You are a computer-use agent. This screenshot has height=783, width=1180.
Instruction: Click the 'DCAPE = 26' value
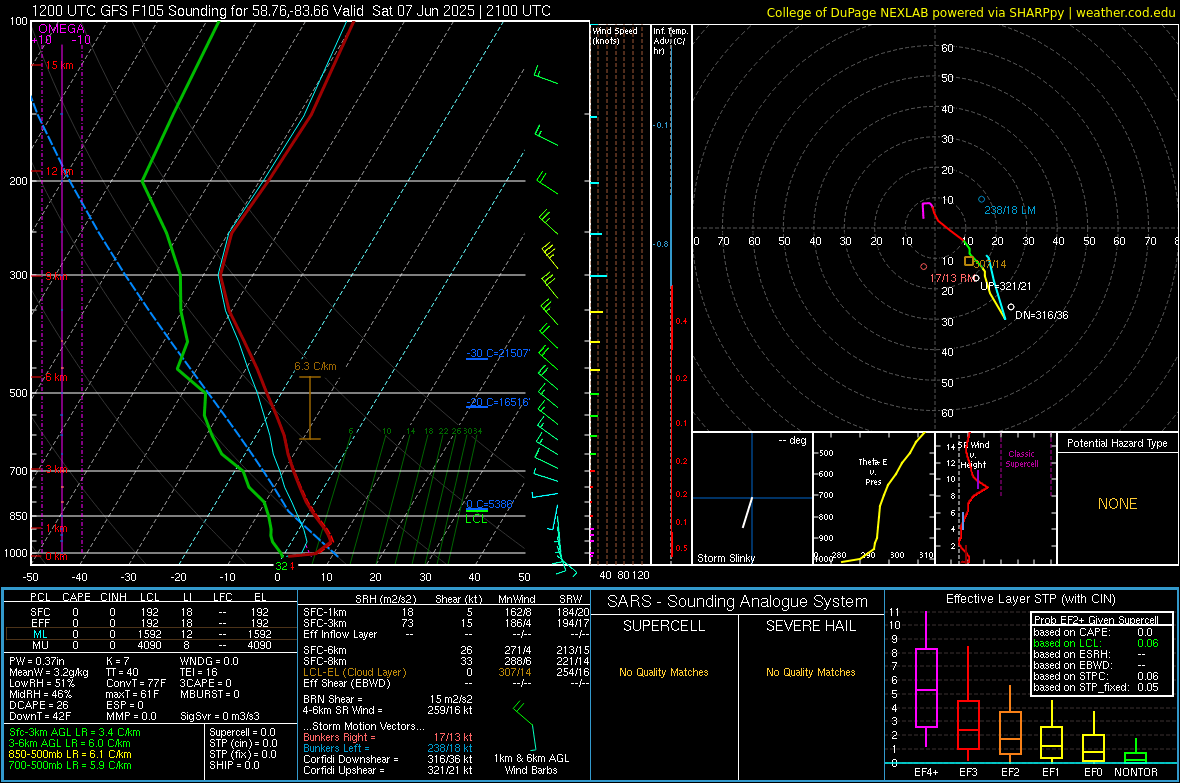click(38, 705)
